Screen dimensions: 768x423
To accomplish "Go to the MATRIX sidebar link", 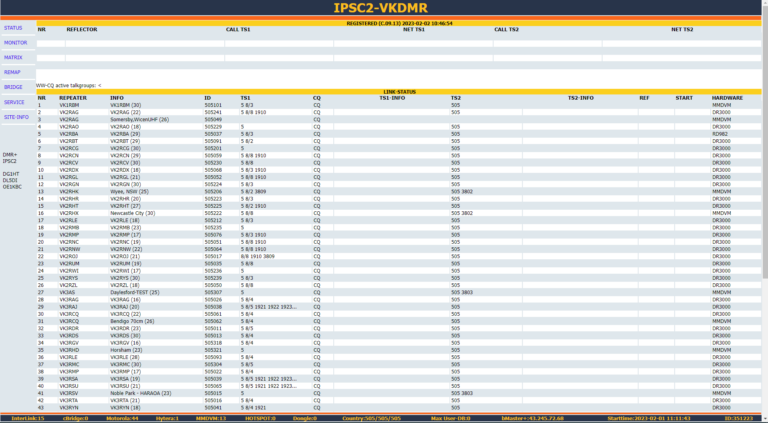I will pos(13,58).
